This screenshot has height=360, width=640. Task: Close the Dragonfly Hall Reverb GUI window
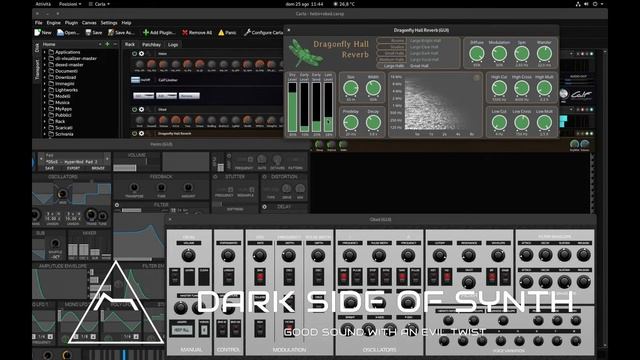(289, 30)
